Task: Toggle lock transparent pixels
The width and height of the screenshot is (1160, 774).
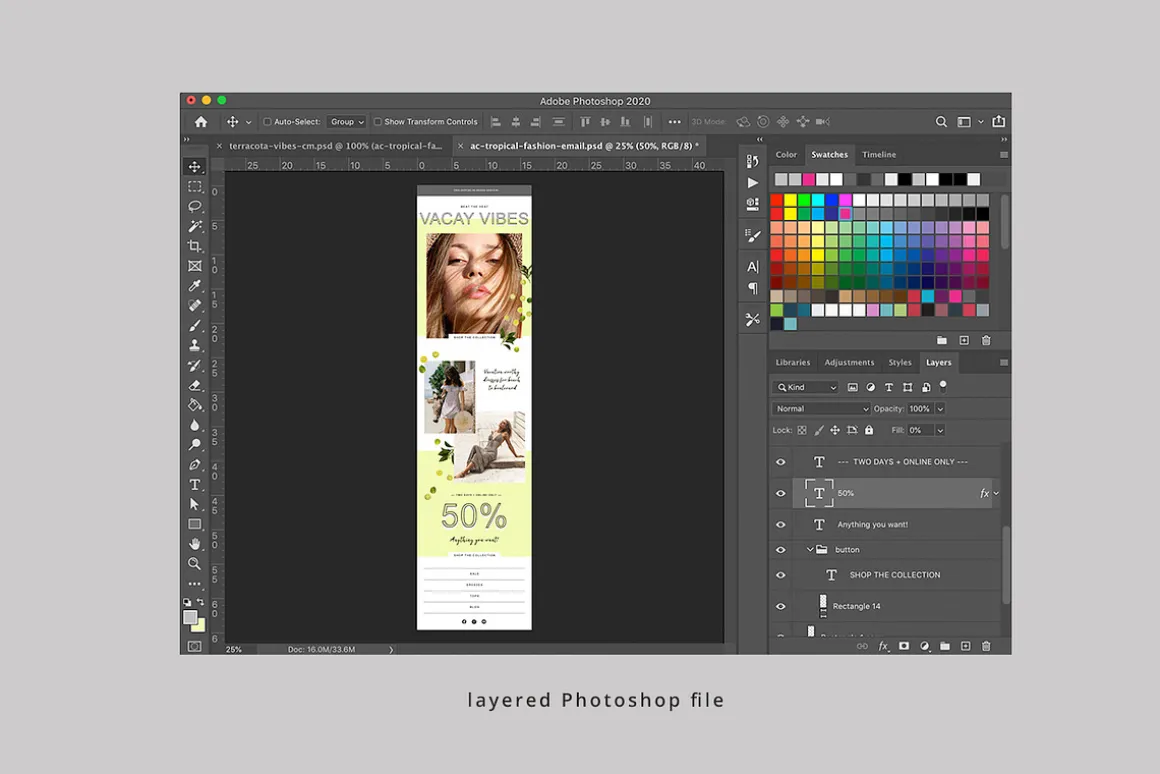Action: point(802,430)
